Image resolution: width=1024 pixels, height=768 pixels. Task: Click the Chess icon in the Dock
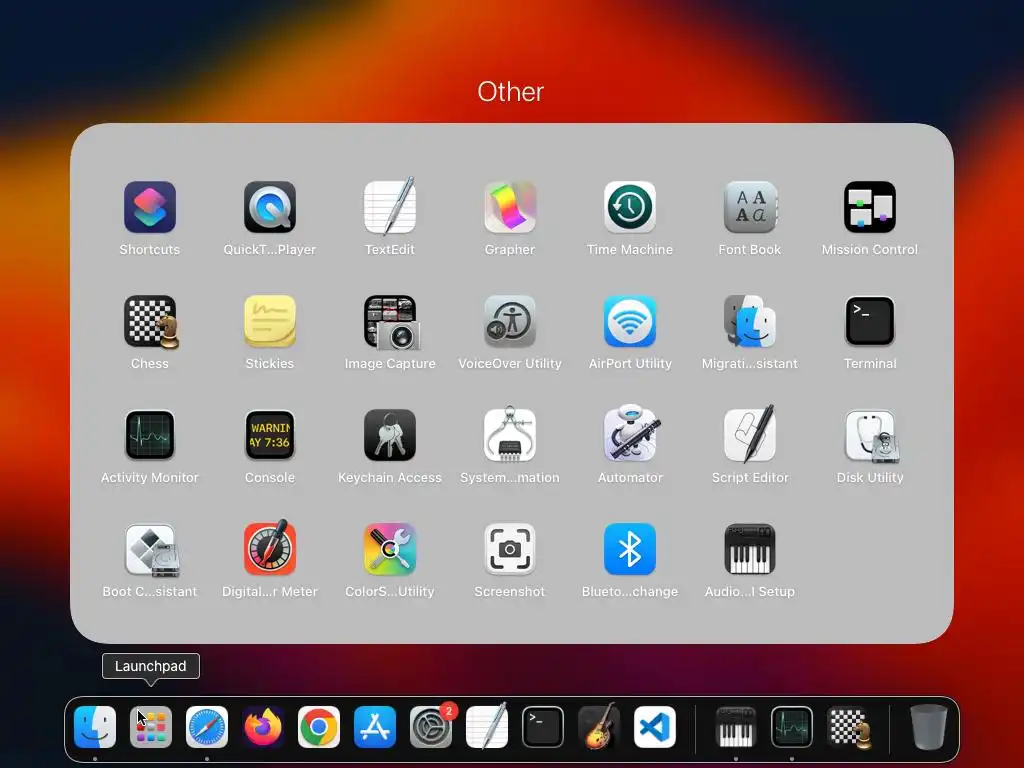click(849, 727)
